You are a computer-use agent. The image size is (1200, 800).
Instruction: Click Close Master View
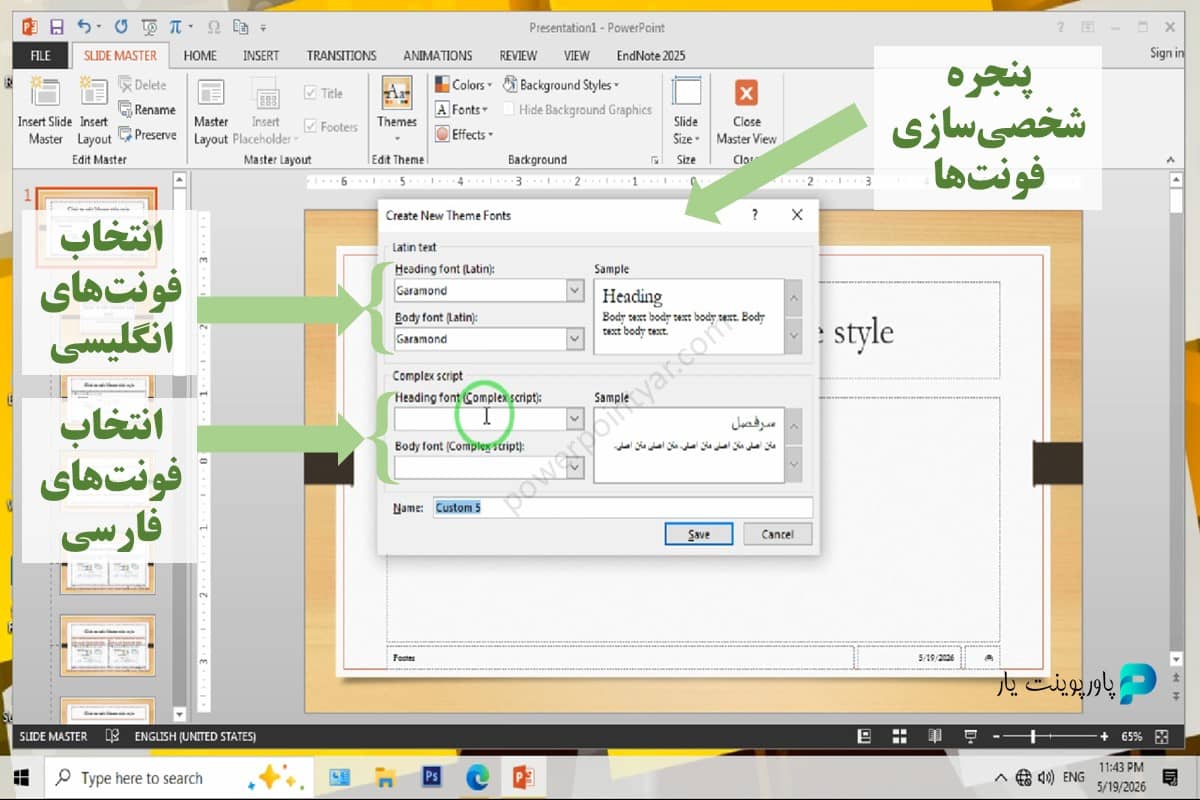click(746, 112)
